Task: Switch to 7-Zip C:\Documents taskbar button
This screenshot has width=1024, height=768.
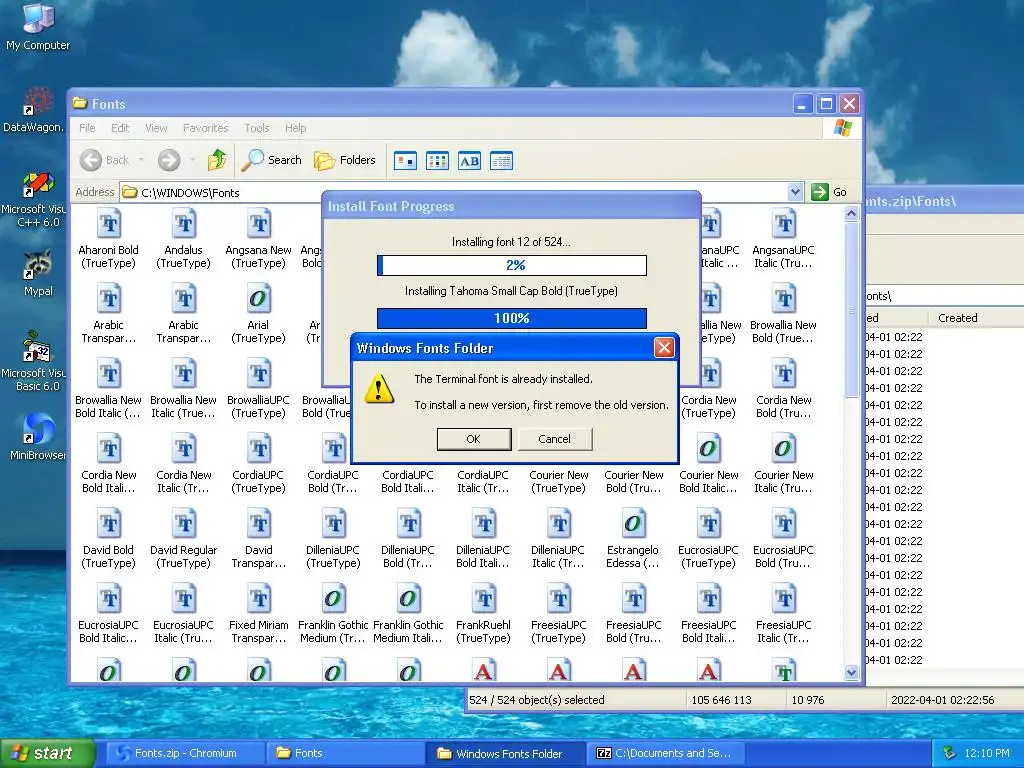Action: pyautogui.click(x=666, y=753)
